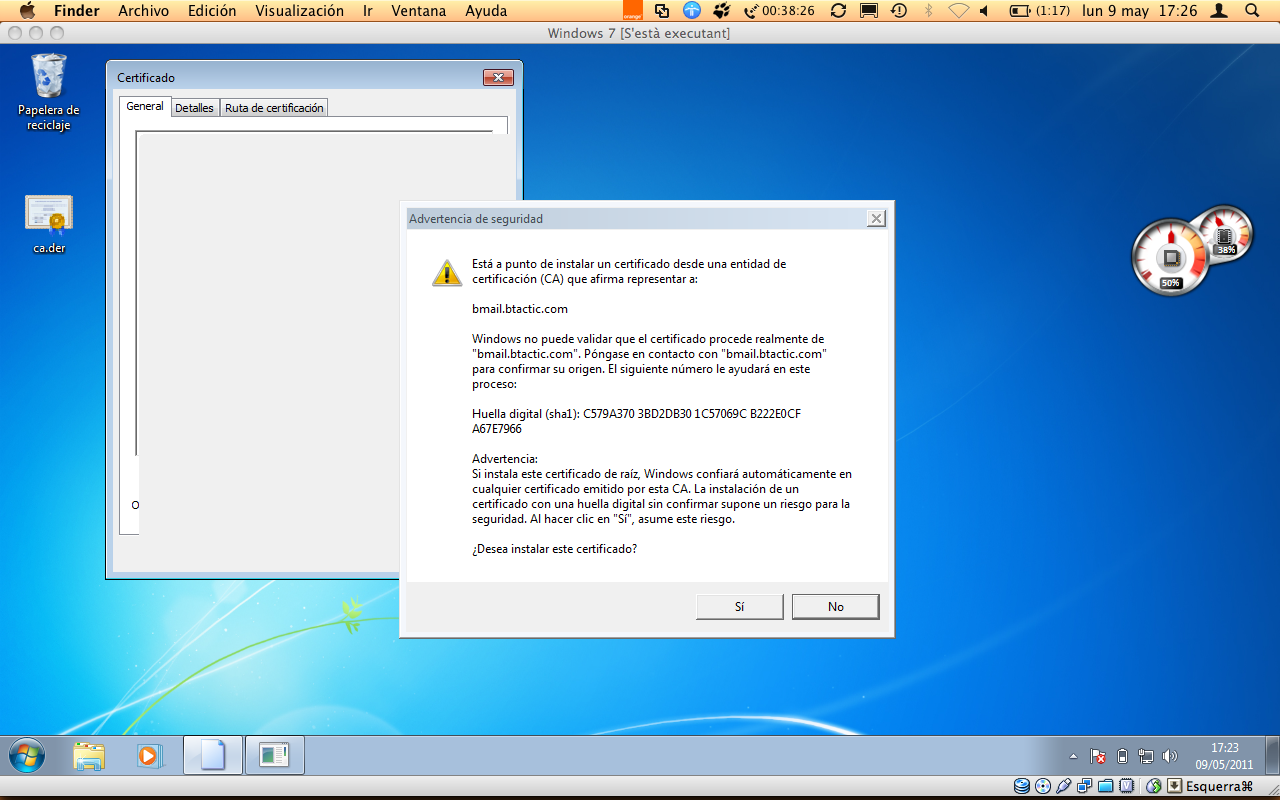Open the Archivo menu
1280x800 pixels.
[143, 11]
